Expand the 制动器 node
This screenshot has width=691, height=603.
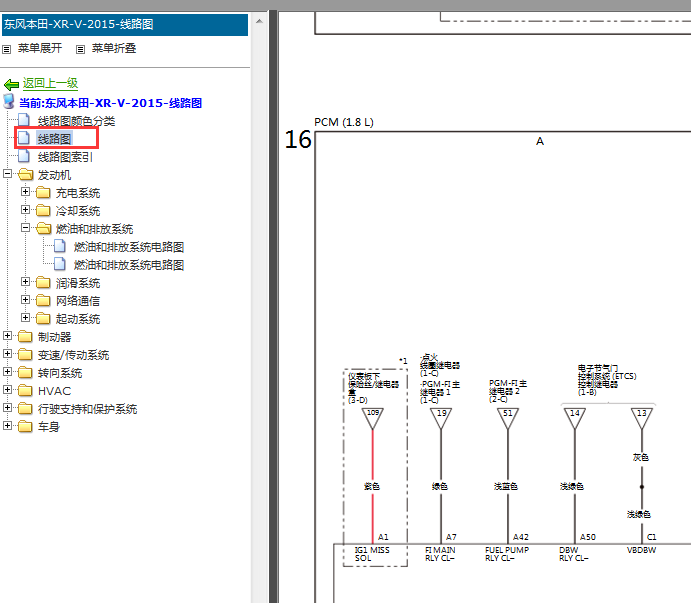click(x=7, y=336)
